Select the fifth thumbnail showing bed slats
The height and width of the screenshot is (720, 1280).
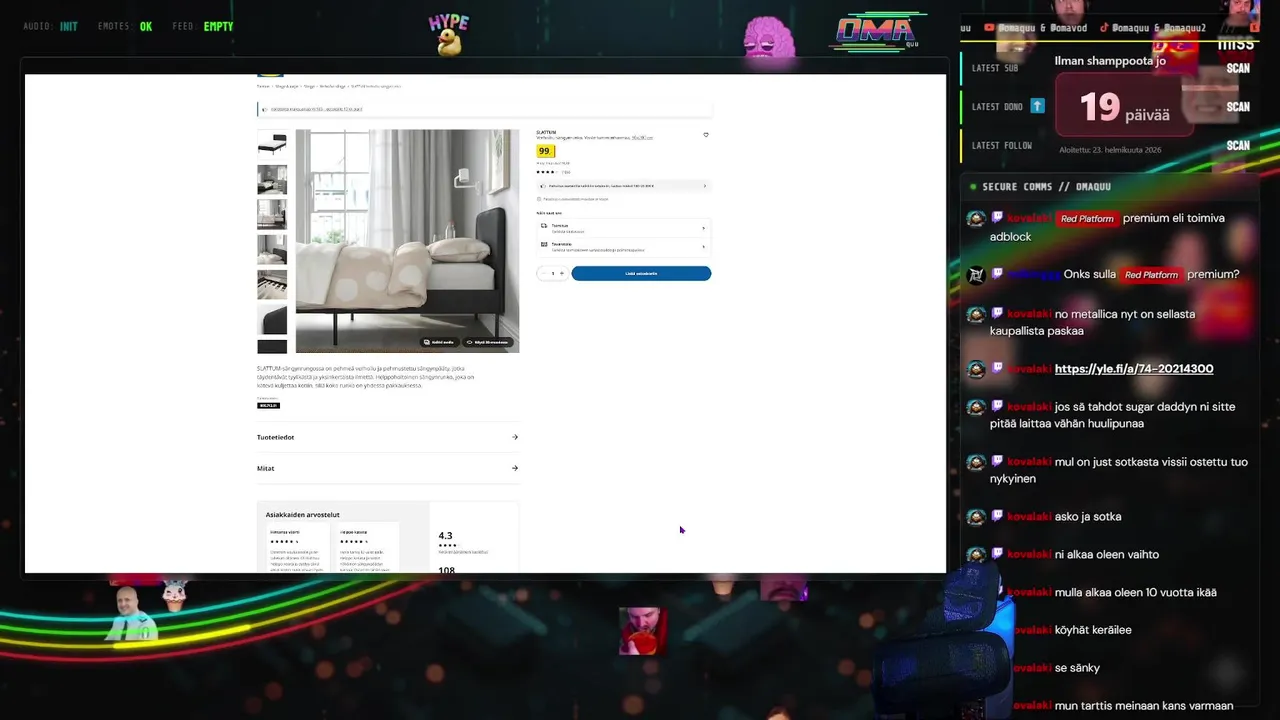[x=272, y=284]
